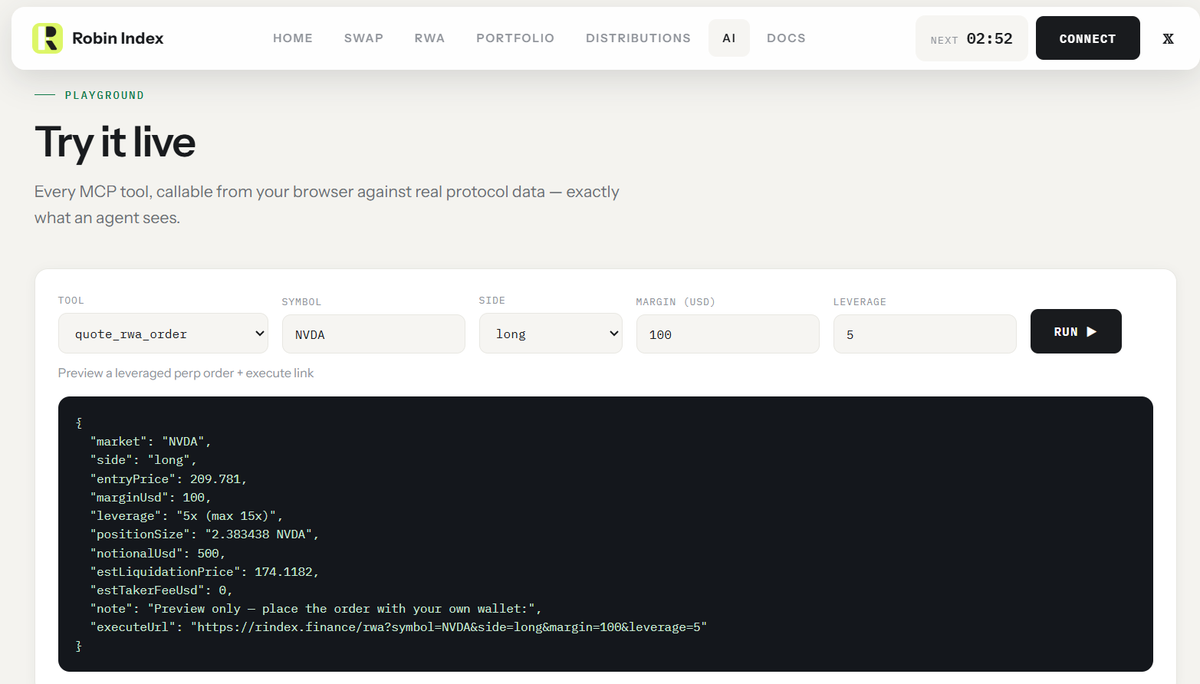The width and height of the screenshot is (1200, 684).
Task: Open the DOCS link
Action: (786, 38)
